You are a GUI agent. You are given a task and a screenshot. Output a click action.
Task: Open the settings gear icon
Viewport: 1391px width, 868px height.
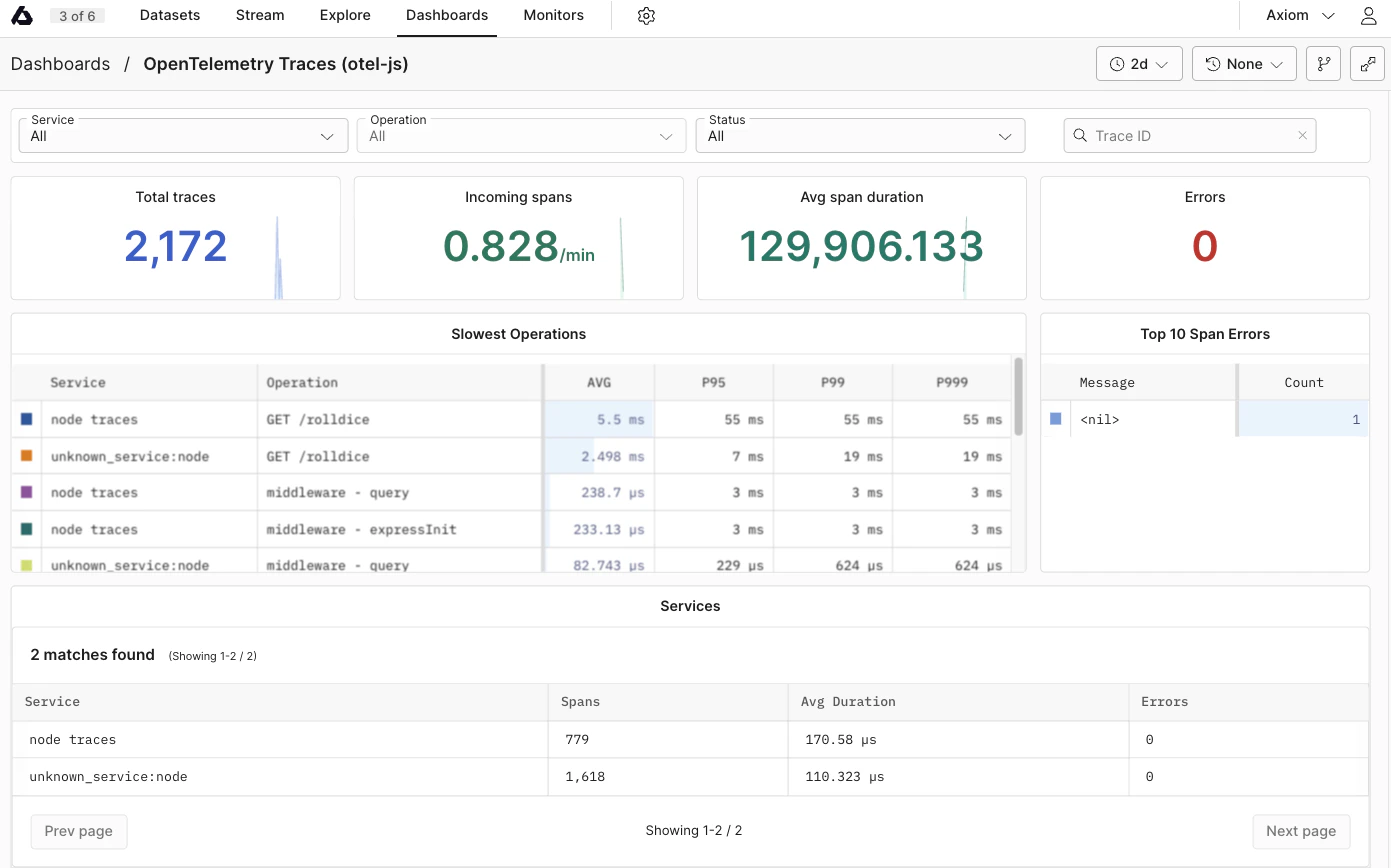click(646, 16)
